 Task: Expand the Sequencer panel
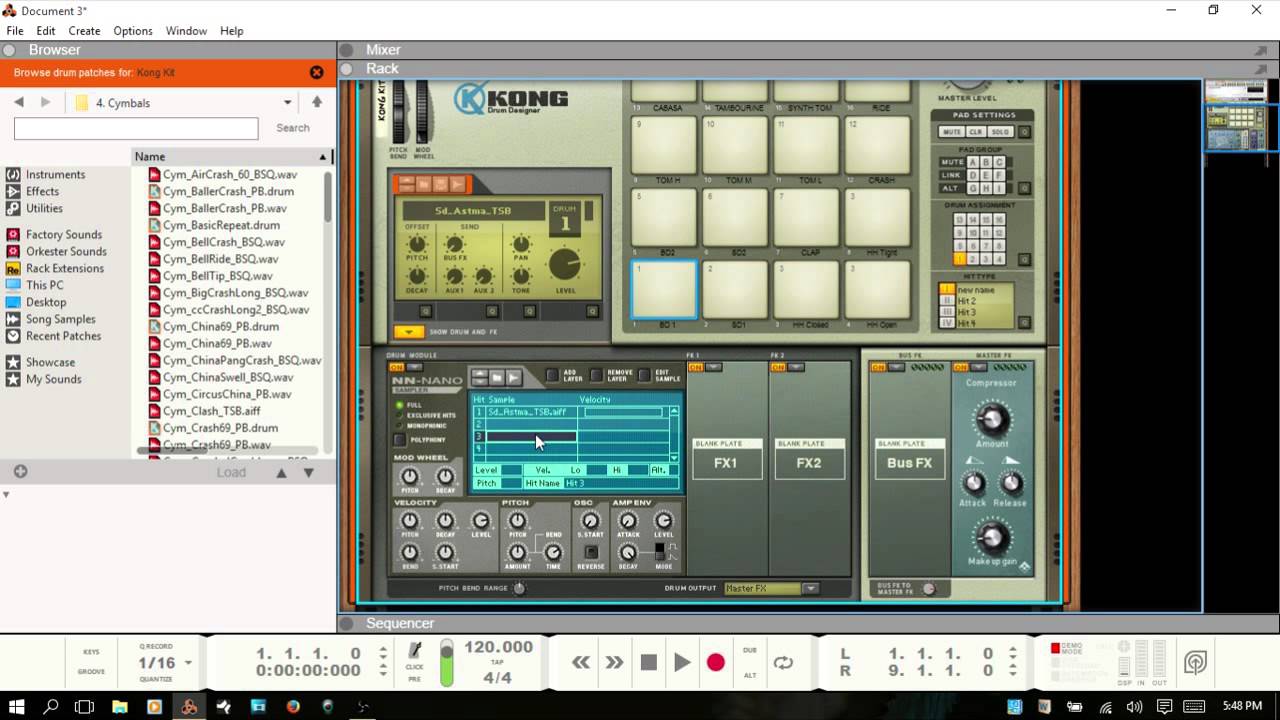tap(346, 623)
